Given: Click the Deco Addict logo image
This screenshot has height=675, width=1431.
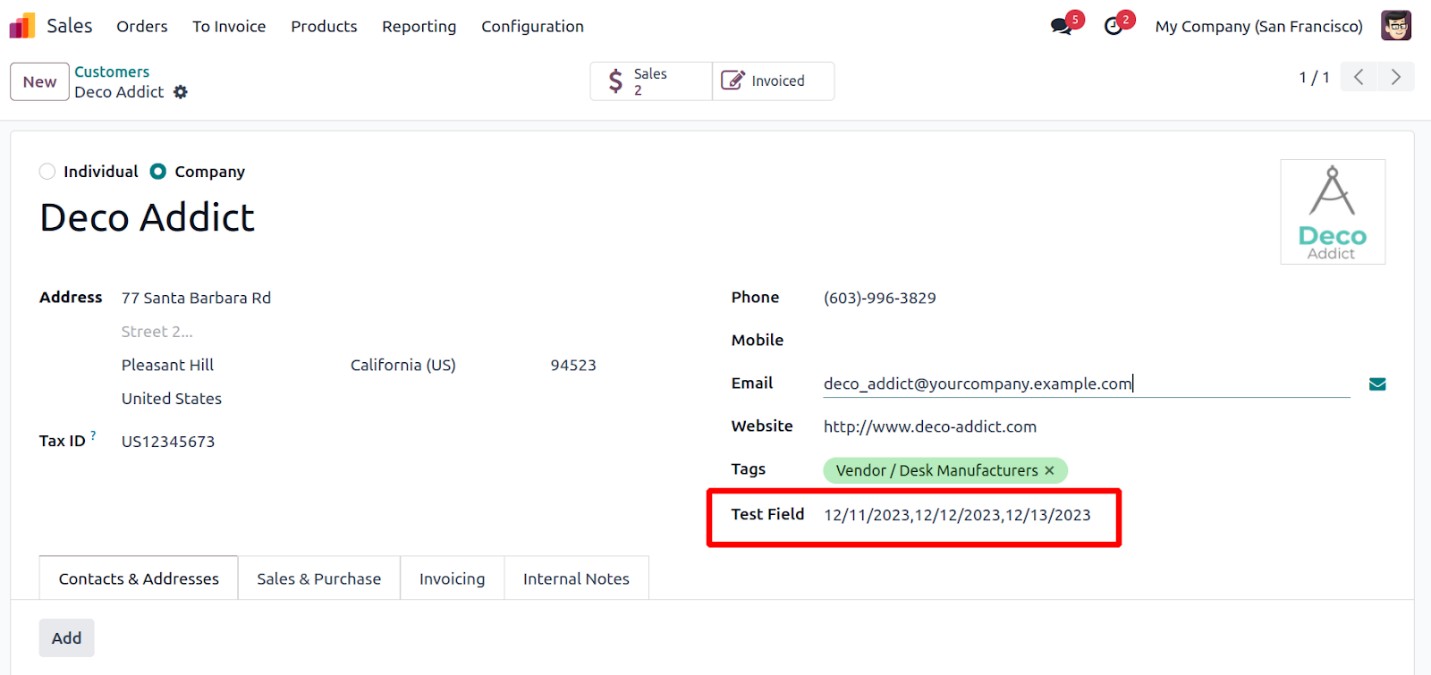Looking at the screenshot, I should coord(1332,212).
